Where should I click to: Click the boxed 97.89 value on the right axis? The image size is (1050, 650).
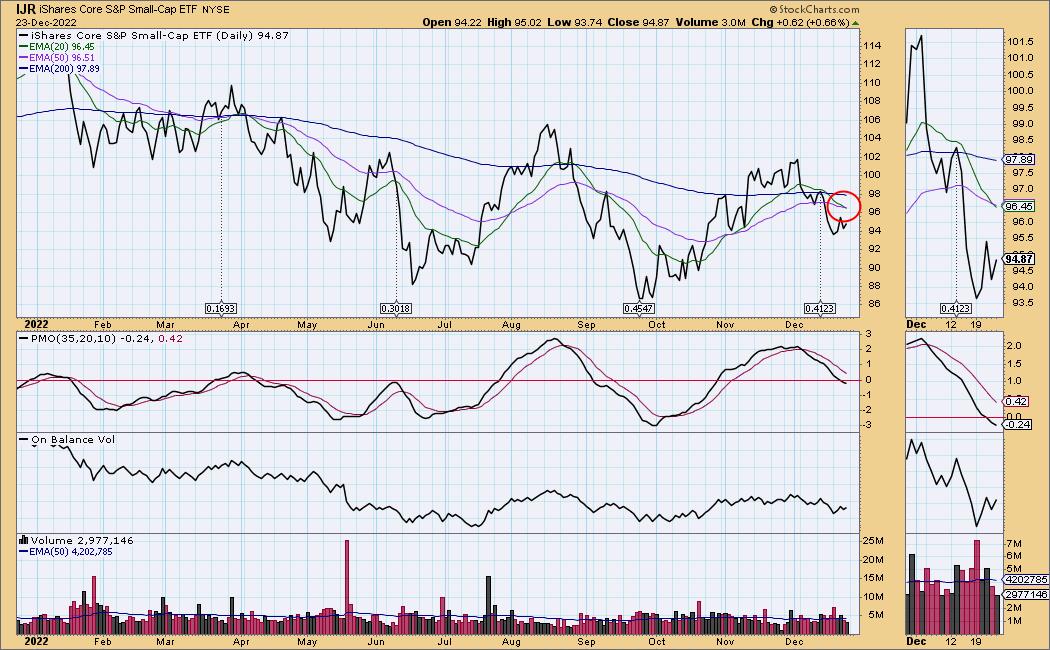tap(1019, 160)
